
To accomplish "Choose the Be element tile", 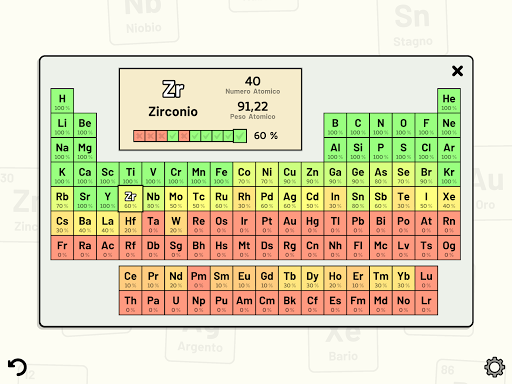I will pos(85,125).
